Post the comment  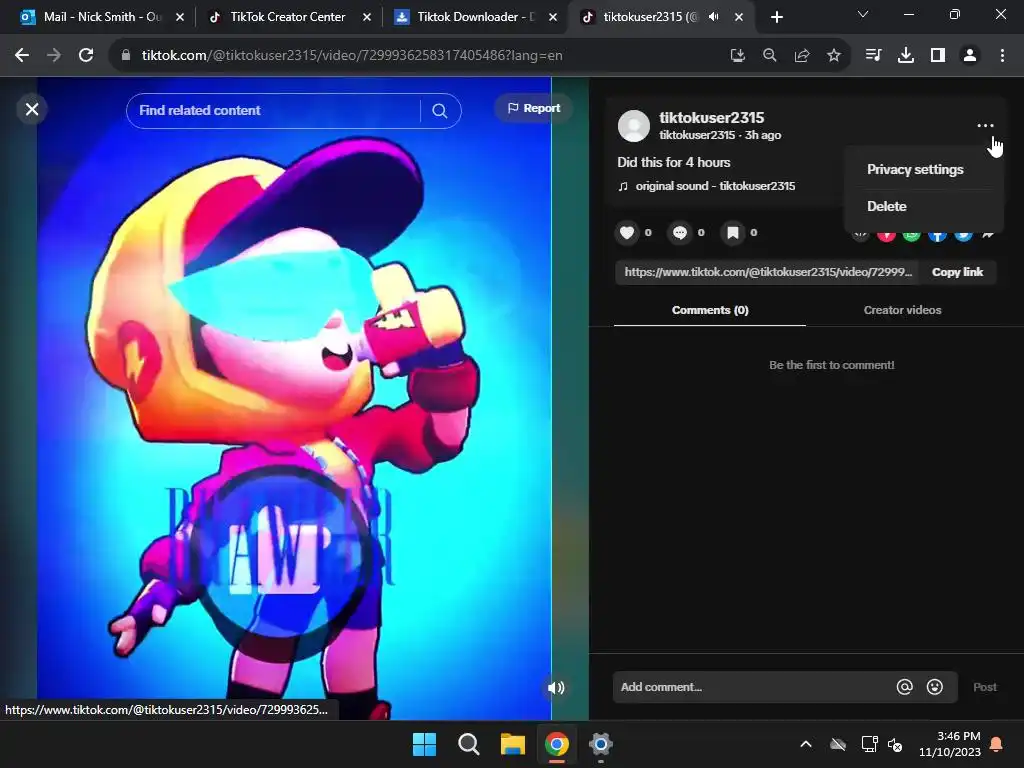[984, 687]
